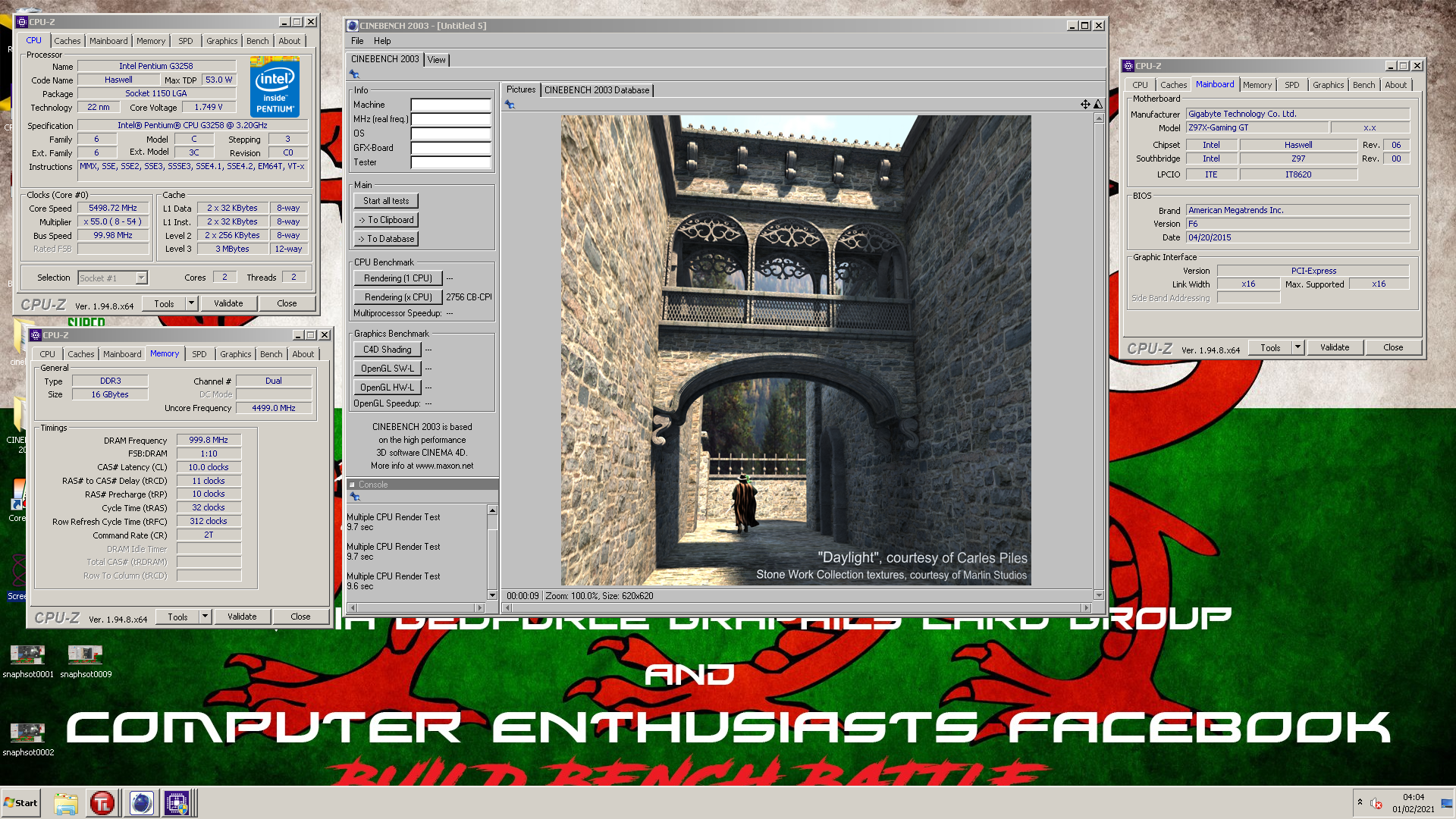This screenshot has height=819, width=1456.
Task: Click CINEBENCH 2003 title bar app icon
Action: 353,25
